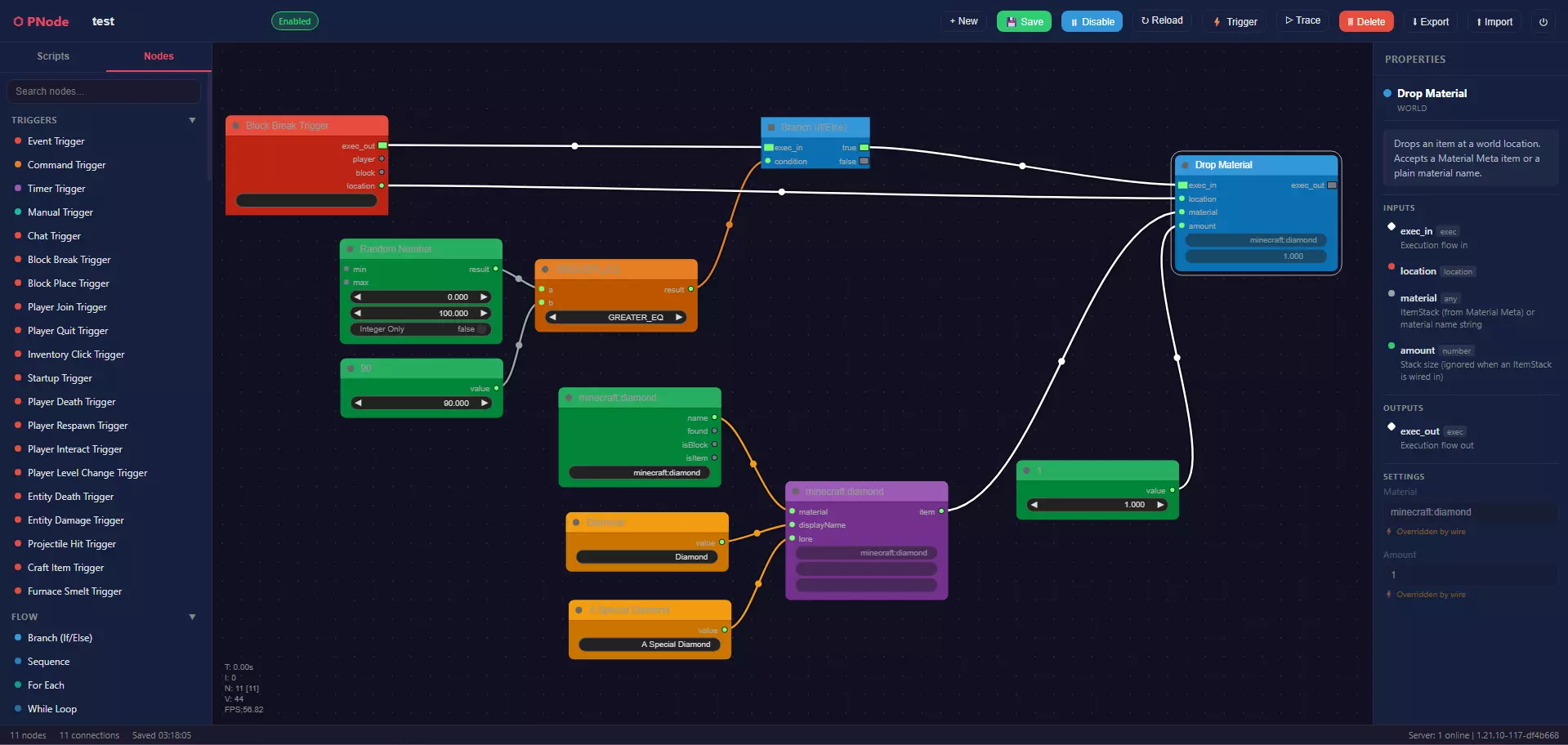Click exec_in port of Drop Material node
The height and width of the screenshot is (745, 1568).
[1182, 185]
